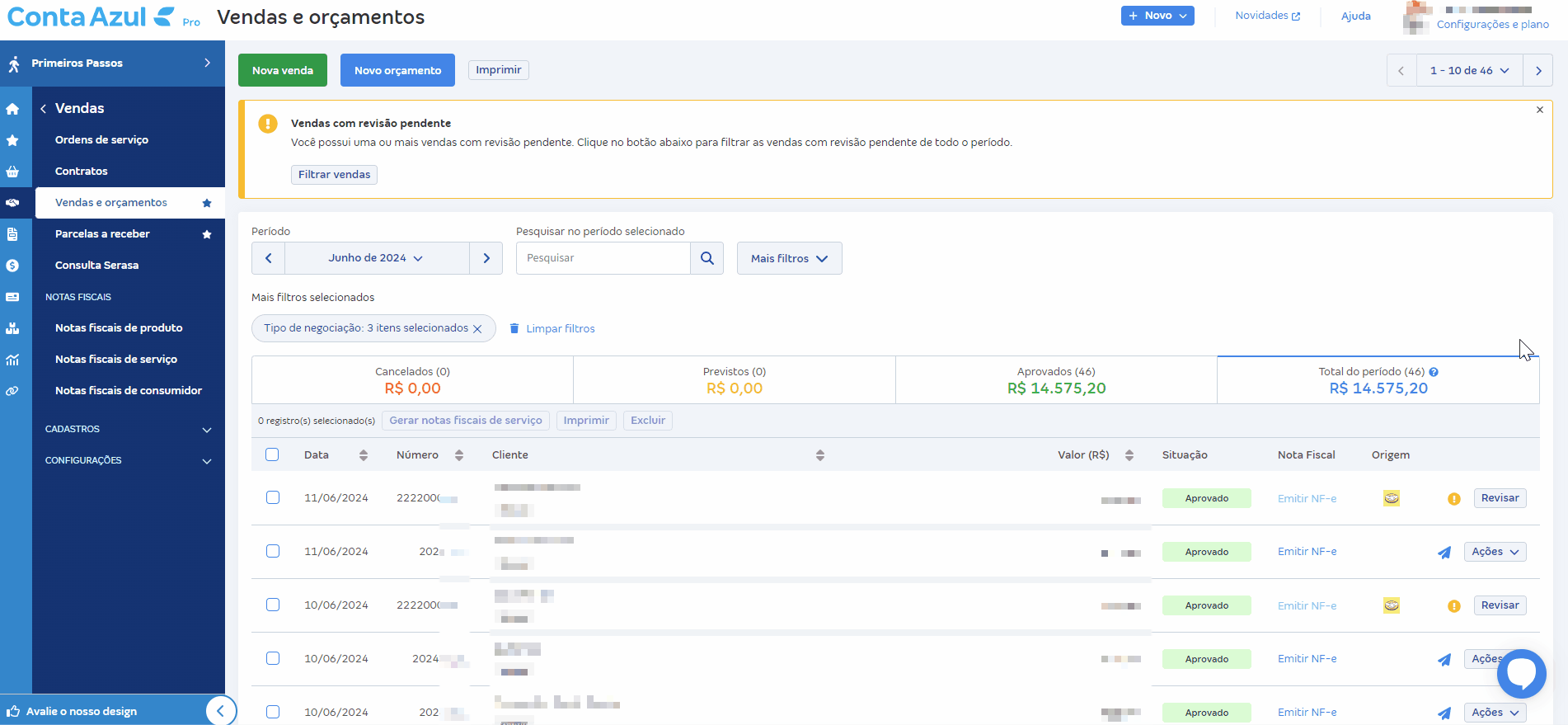The height and width of the screenshot is (725, 1568).
Task: Select the handshake sales sidebar icon
Action: 12,203
